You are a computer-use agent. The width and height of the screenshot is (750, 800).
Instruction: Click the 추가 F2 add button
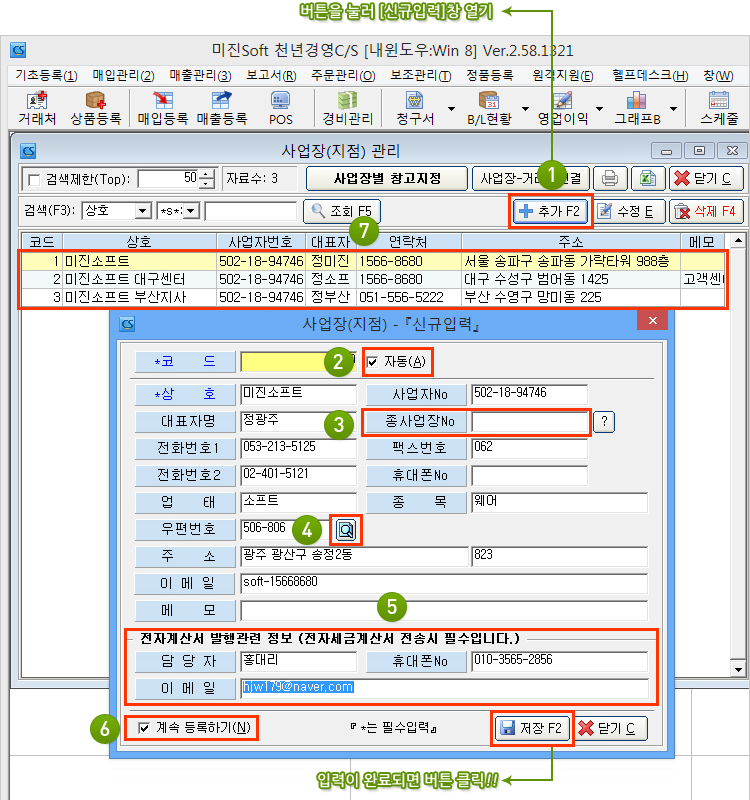(550, 211)
